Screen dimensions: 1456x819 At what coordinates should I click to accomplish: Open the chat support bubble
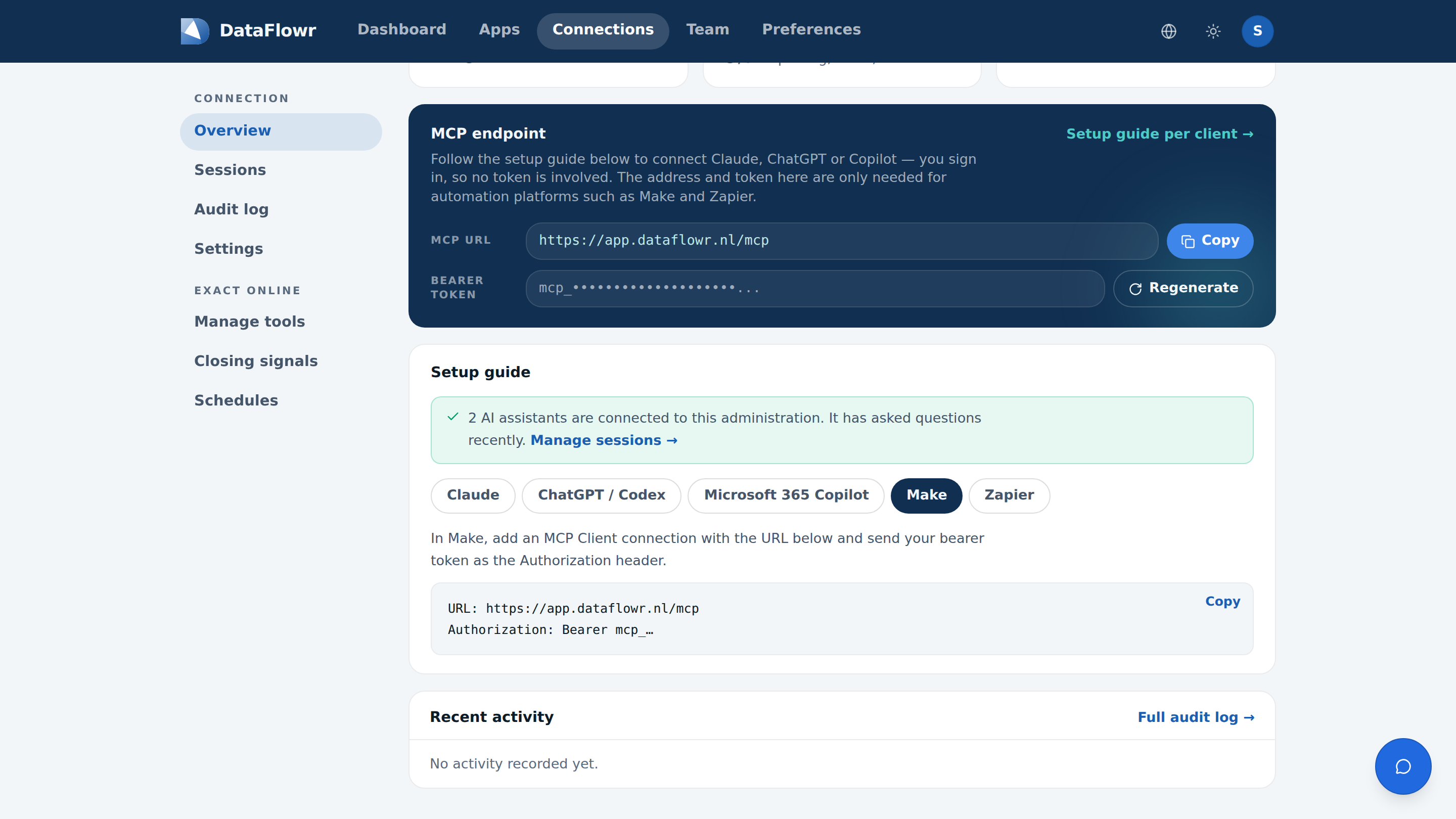[1403, 766]
